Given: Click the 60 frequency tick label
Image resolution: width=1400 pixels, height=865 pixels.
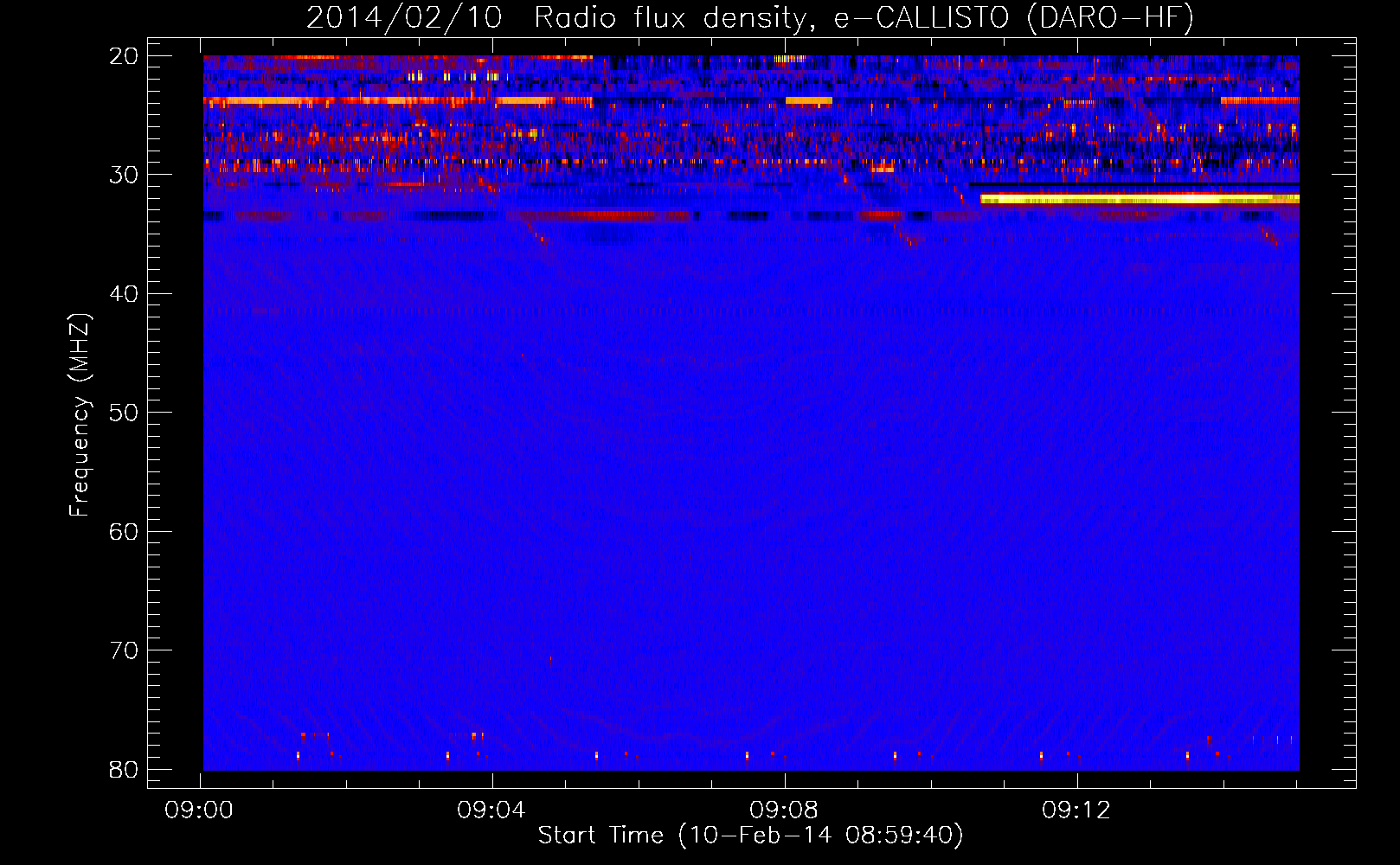Looking at the screenshot, I should coord(124,532).
